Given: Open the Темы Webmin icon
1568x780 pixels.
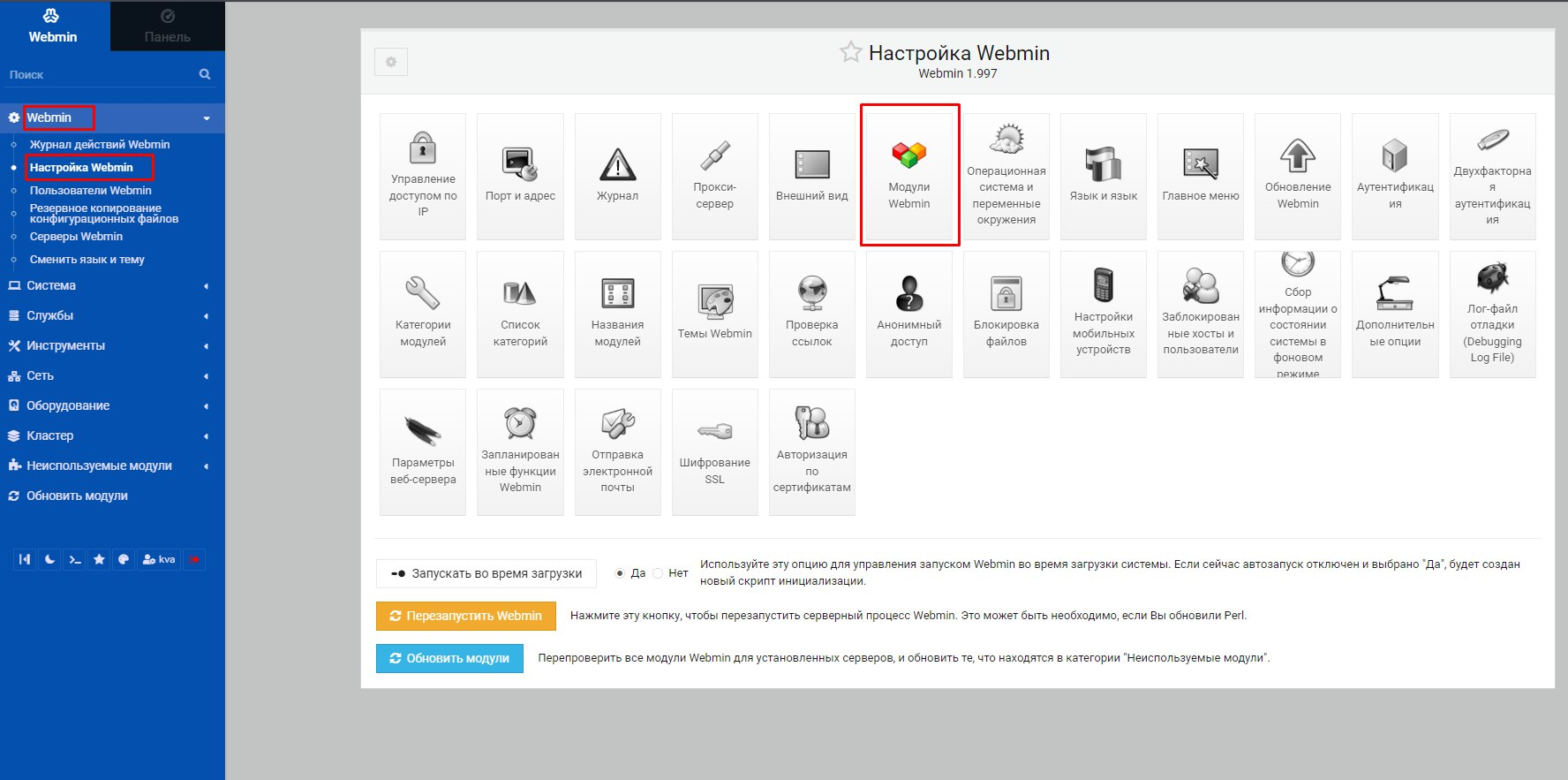Looking at the screenshot, I should [x=714, y=314].
